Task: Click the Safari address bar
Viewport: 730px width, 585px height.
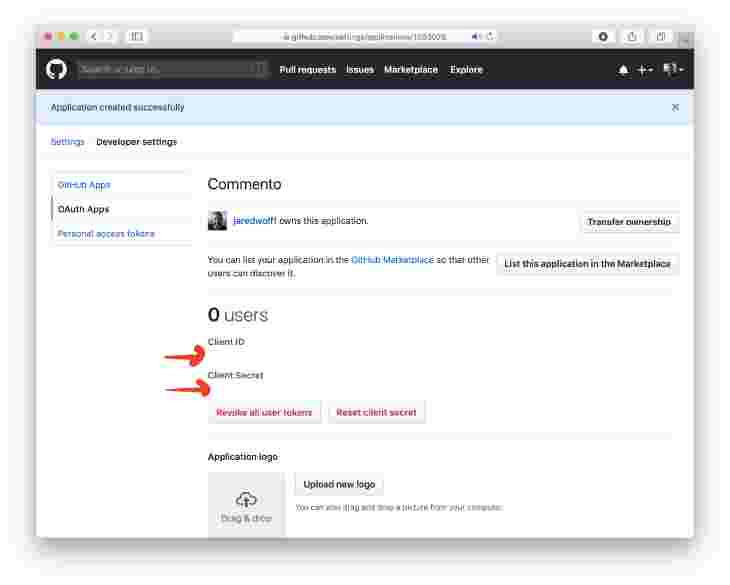Action: (365, 36)
